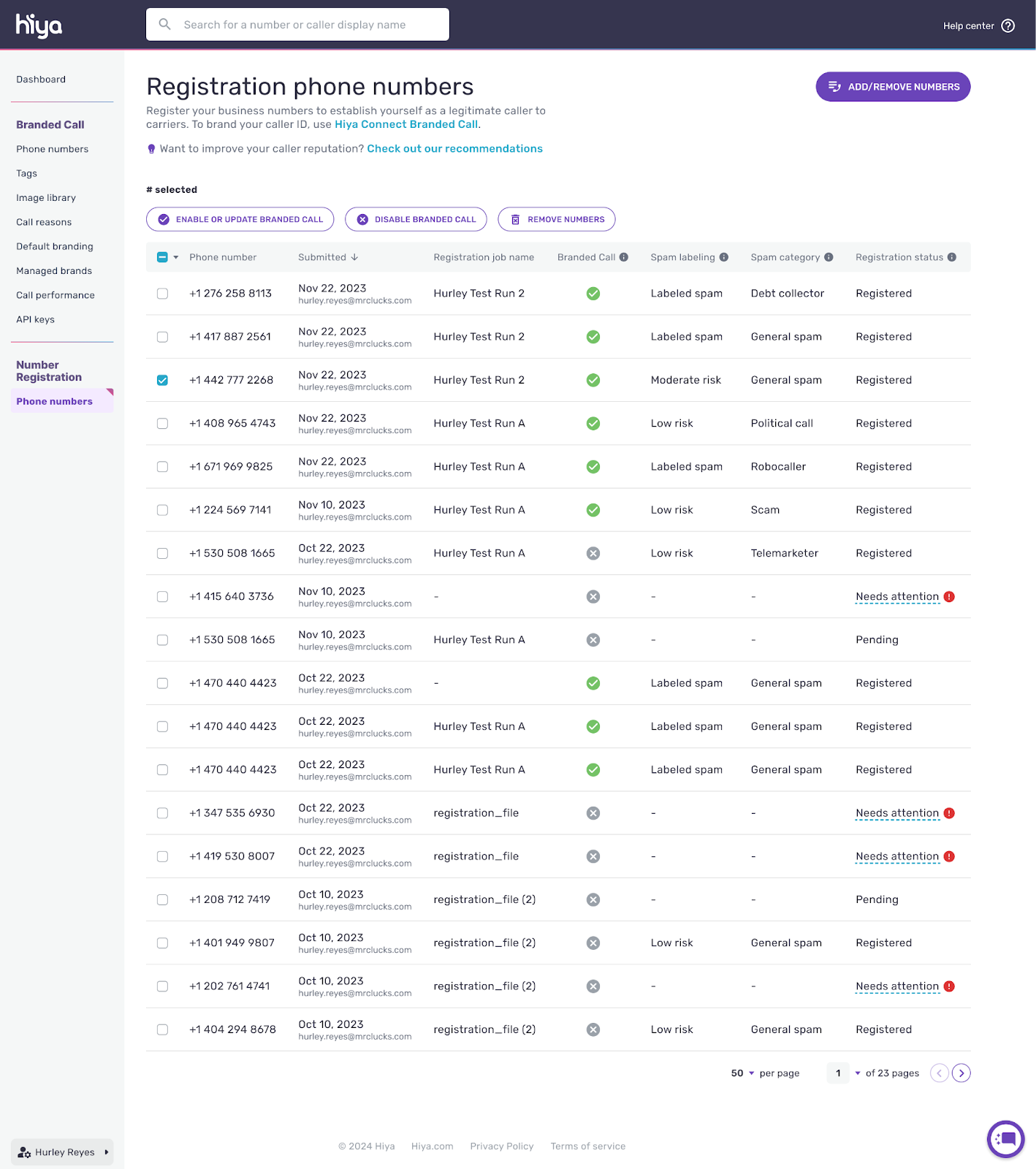
Task: Click the Submitted column sort arrow
Action: coord(354,257)
